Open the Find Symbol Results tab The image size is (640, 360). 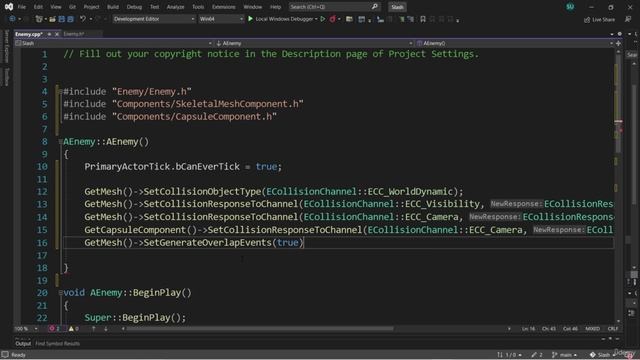point(58,344)
